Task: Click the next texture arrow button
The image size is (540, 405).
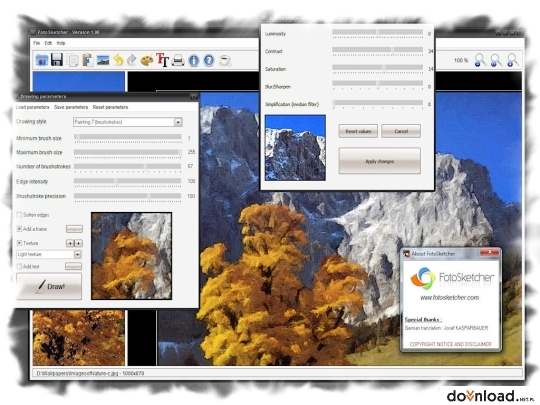Action: click(79, 243)
